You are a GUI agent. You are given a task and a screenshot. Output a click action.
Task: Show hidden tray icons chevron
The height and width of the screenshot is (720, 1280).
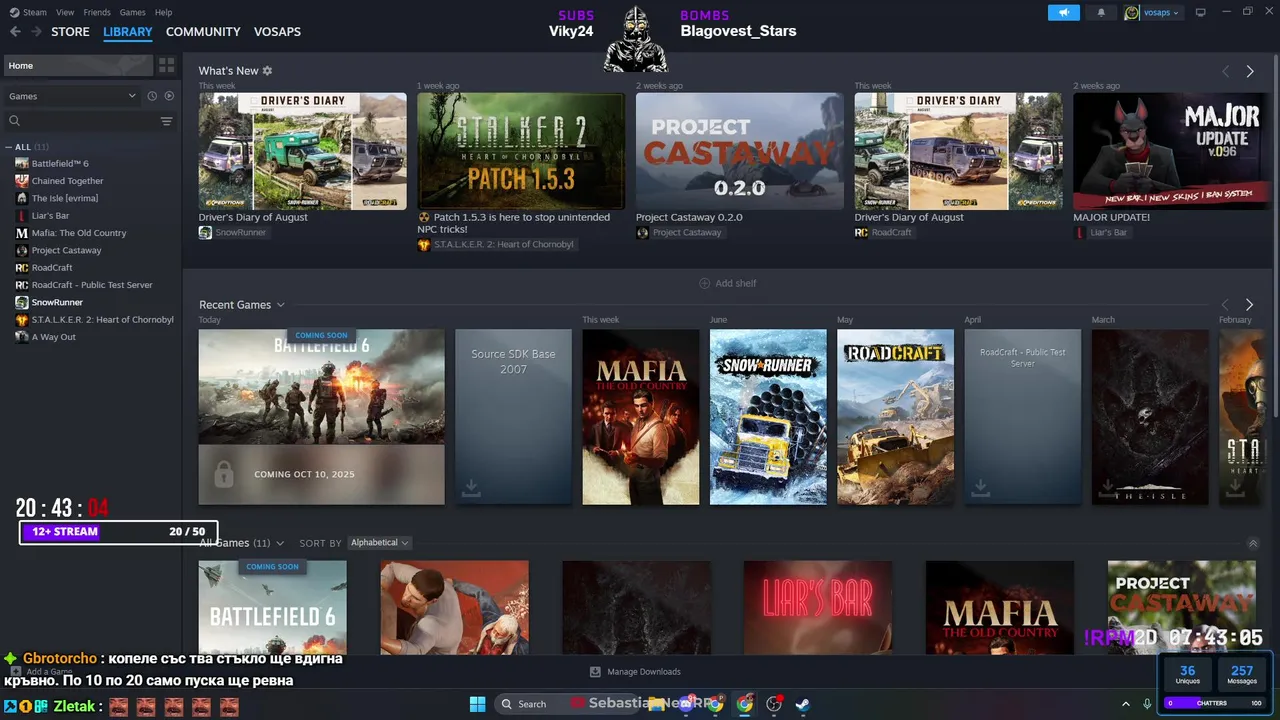[1126, 704]
